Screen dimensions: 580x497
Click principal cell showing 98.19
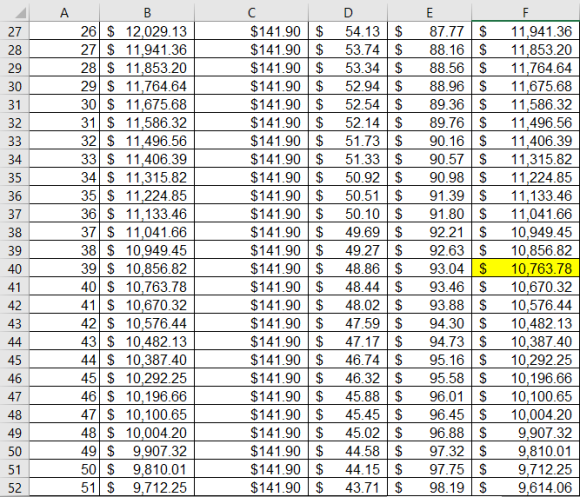(x=429, y=487)
